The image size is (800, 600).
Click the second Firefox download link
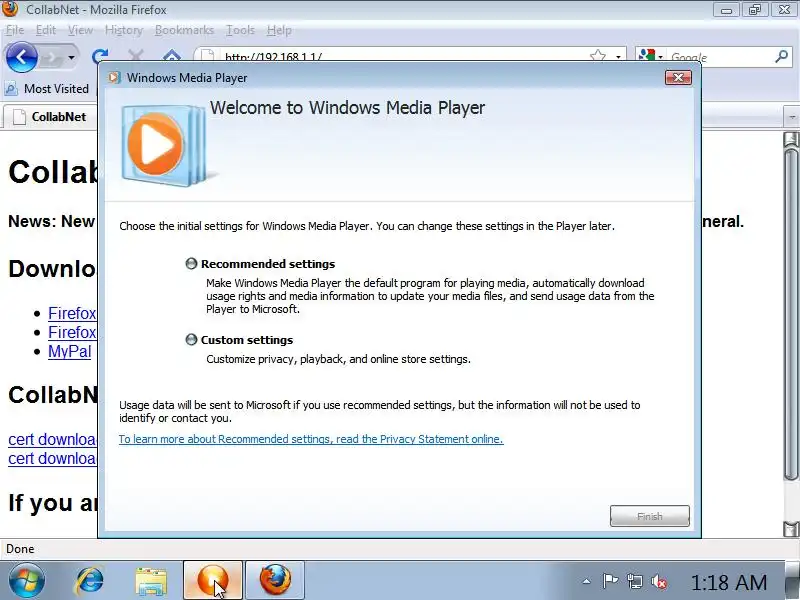click(x=72, y=332)
